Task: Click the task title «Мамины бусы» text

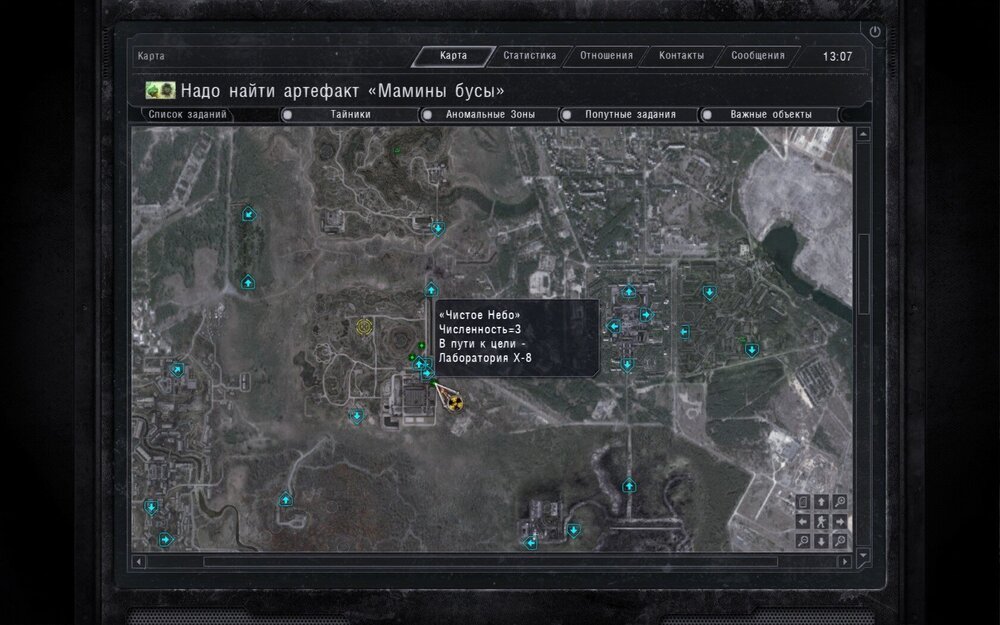Action: point(436,91)
